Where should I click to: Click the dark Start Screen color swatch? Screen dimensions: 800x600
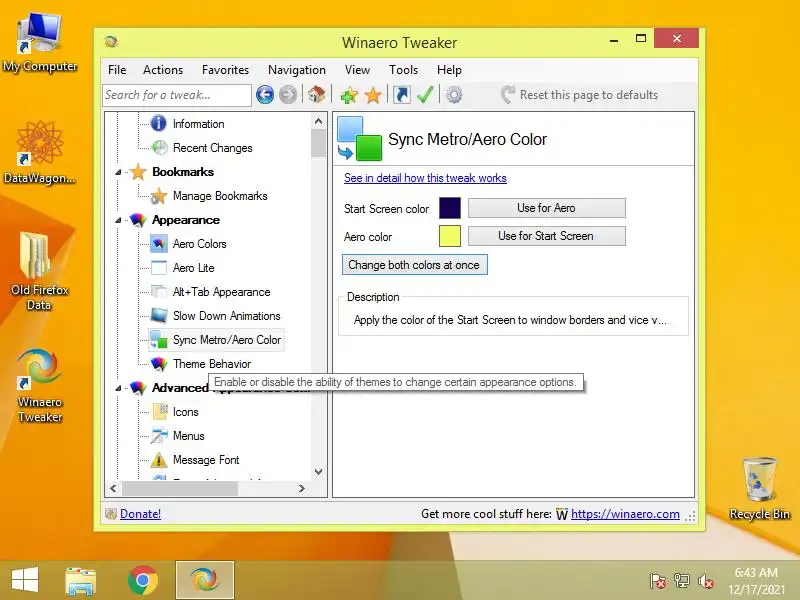[x=449, y=208]
